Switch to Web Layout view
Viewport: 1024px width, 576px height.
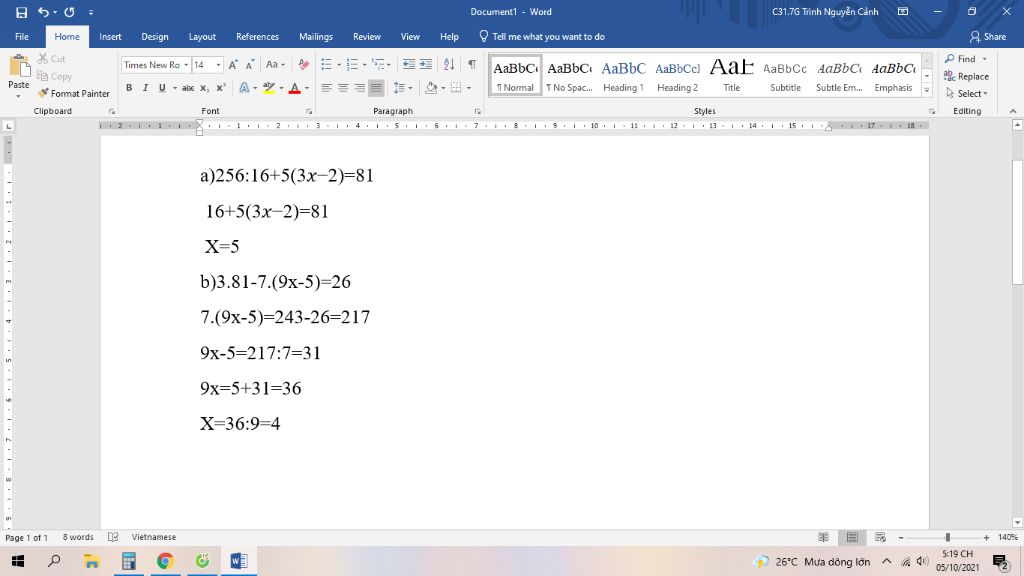click(x=880, y=537)
